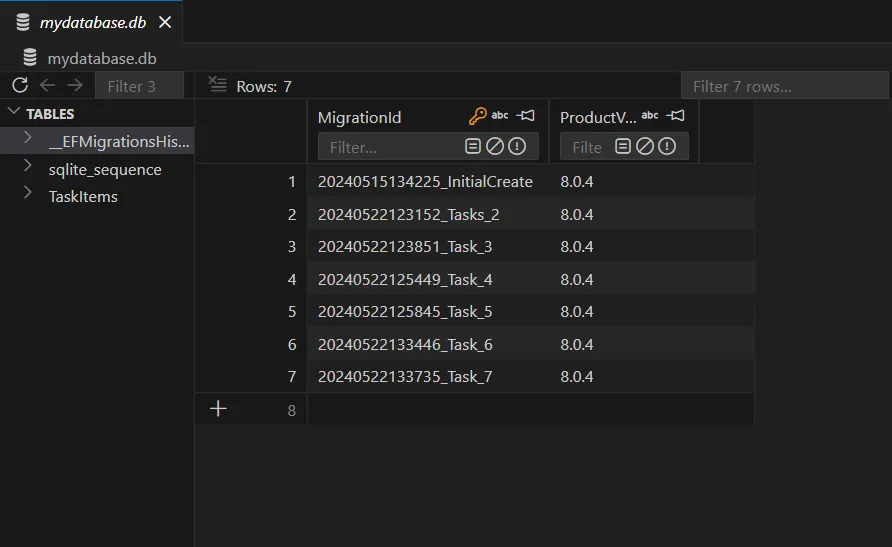Image resolution: width=892 pixels, height=547 pixels.
Task: Expand the __EFMigrationsHistory table node
Action: [x=27, y=138]
